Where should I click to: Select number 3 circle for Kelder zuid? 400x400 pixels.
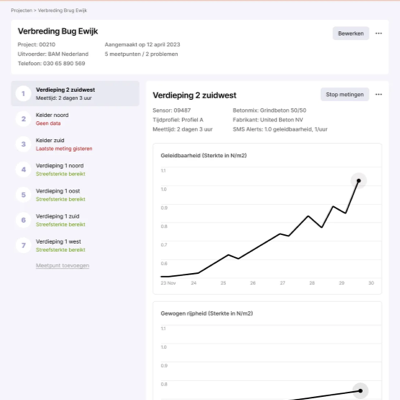pyautogui.click(x=23, y=144)
